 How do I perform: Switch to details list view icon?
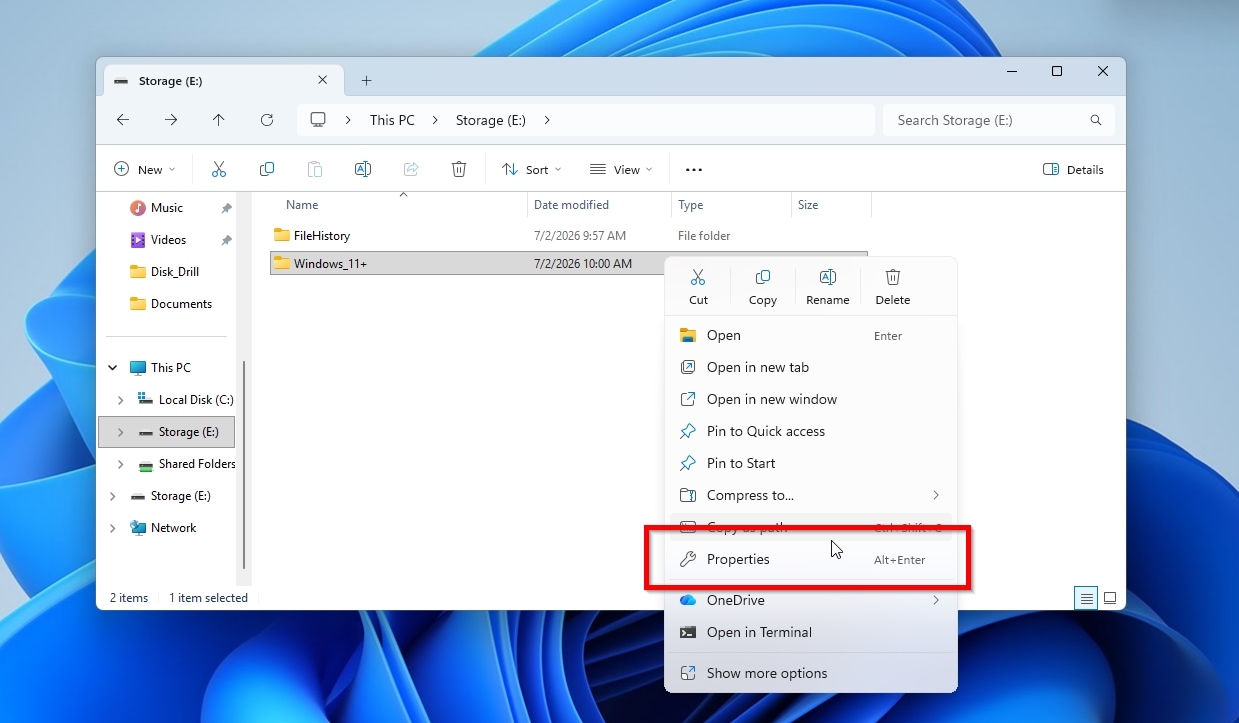click(1085, 598)
